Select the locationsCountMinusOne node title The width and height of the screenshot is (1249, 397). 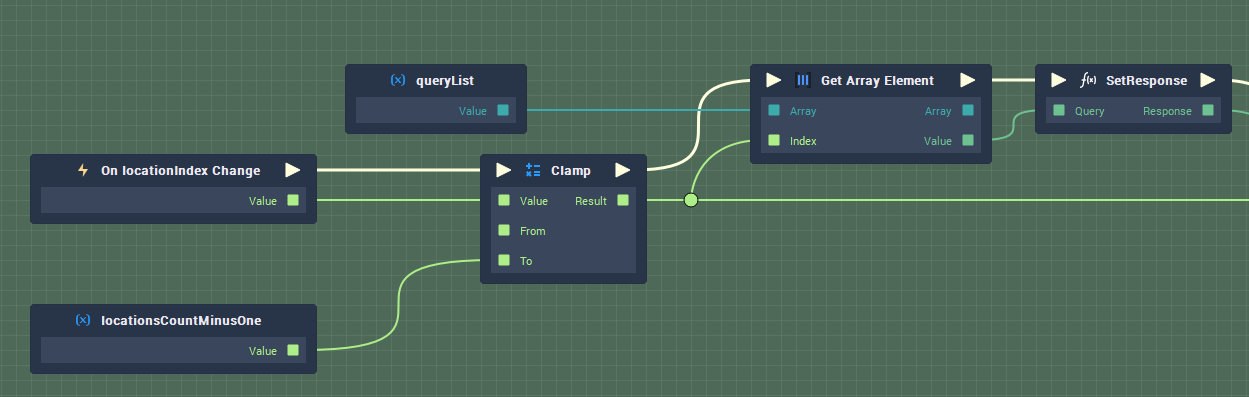[181, 321]
